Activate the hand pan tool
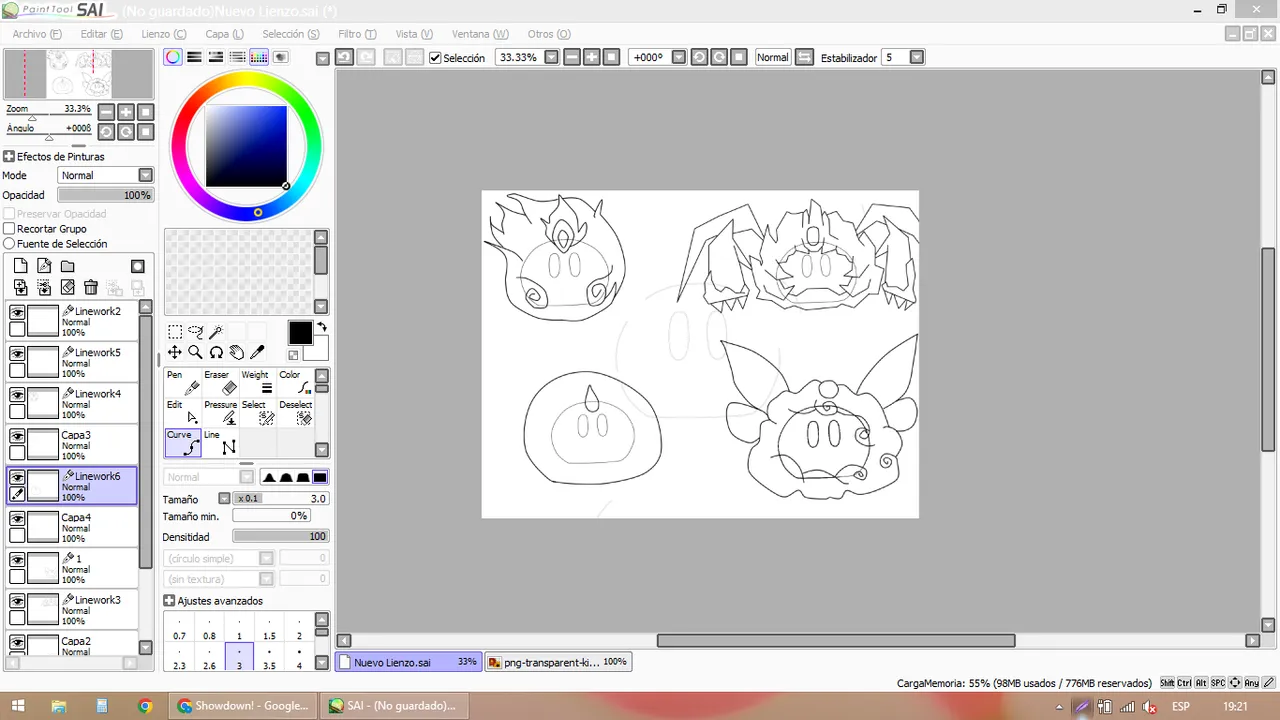The image size is (1280, 720). [237, 352]
